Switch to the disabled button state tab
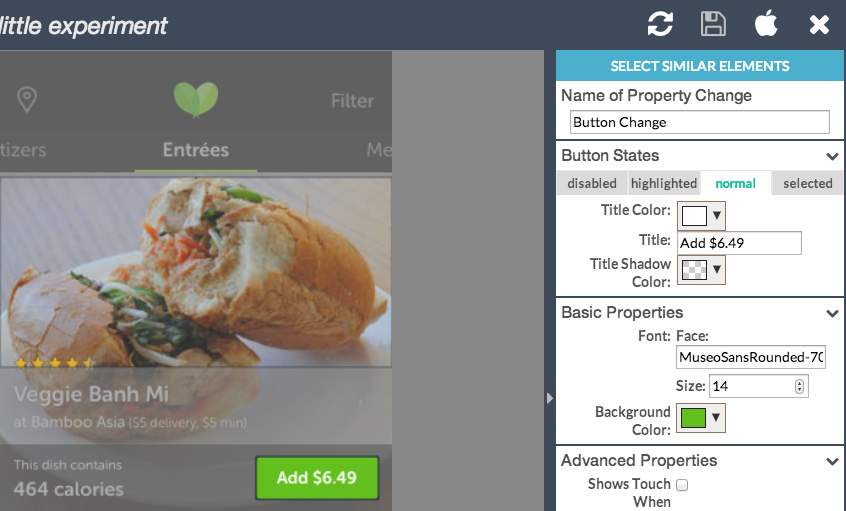 point(592,183)
